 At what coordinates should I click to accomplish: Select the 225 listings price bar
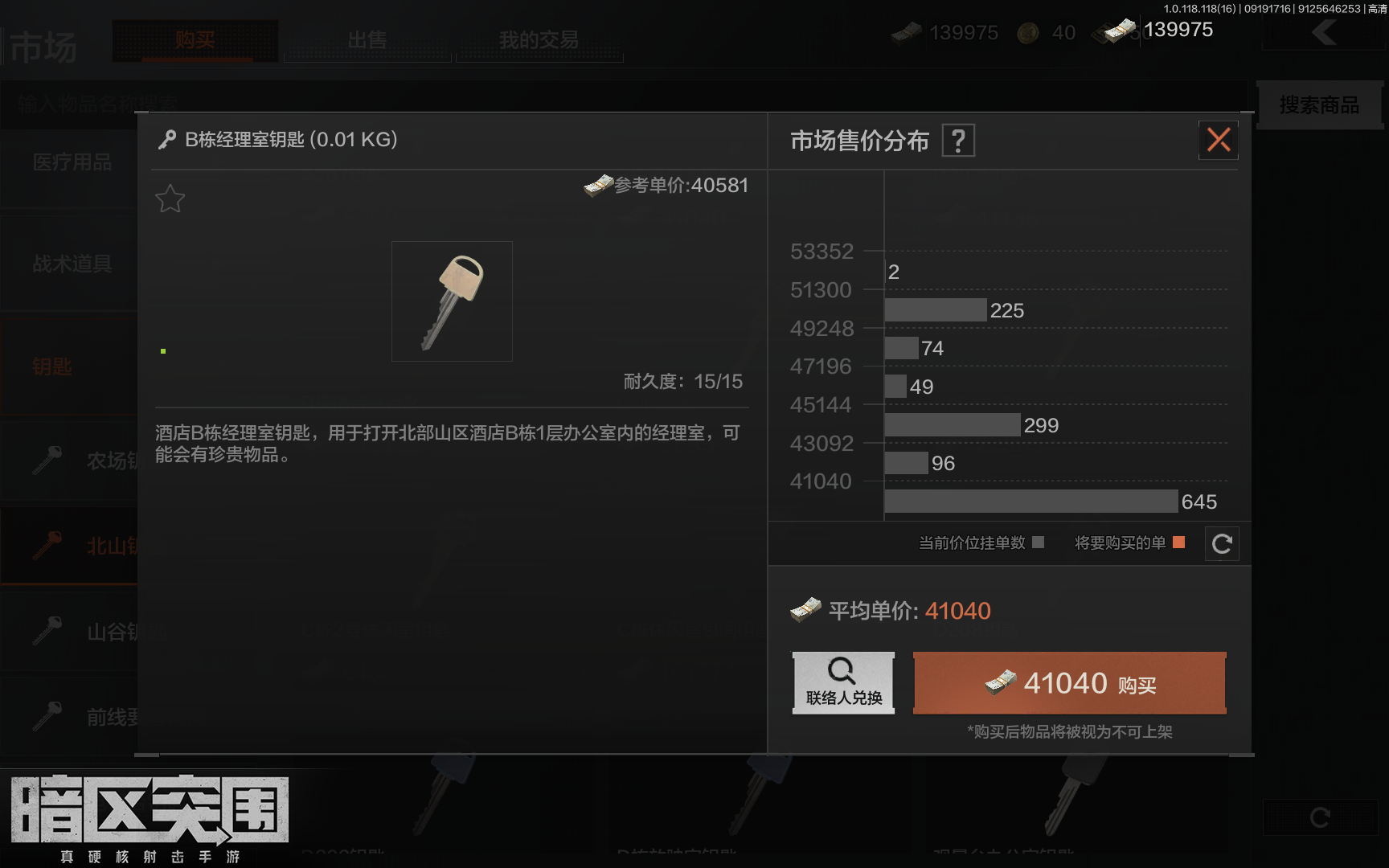[x=936, y=310]
